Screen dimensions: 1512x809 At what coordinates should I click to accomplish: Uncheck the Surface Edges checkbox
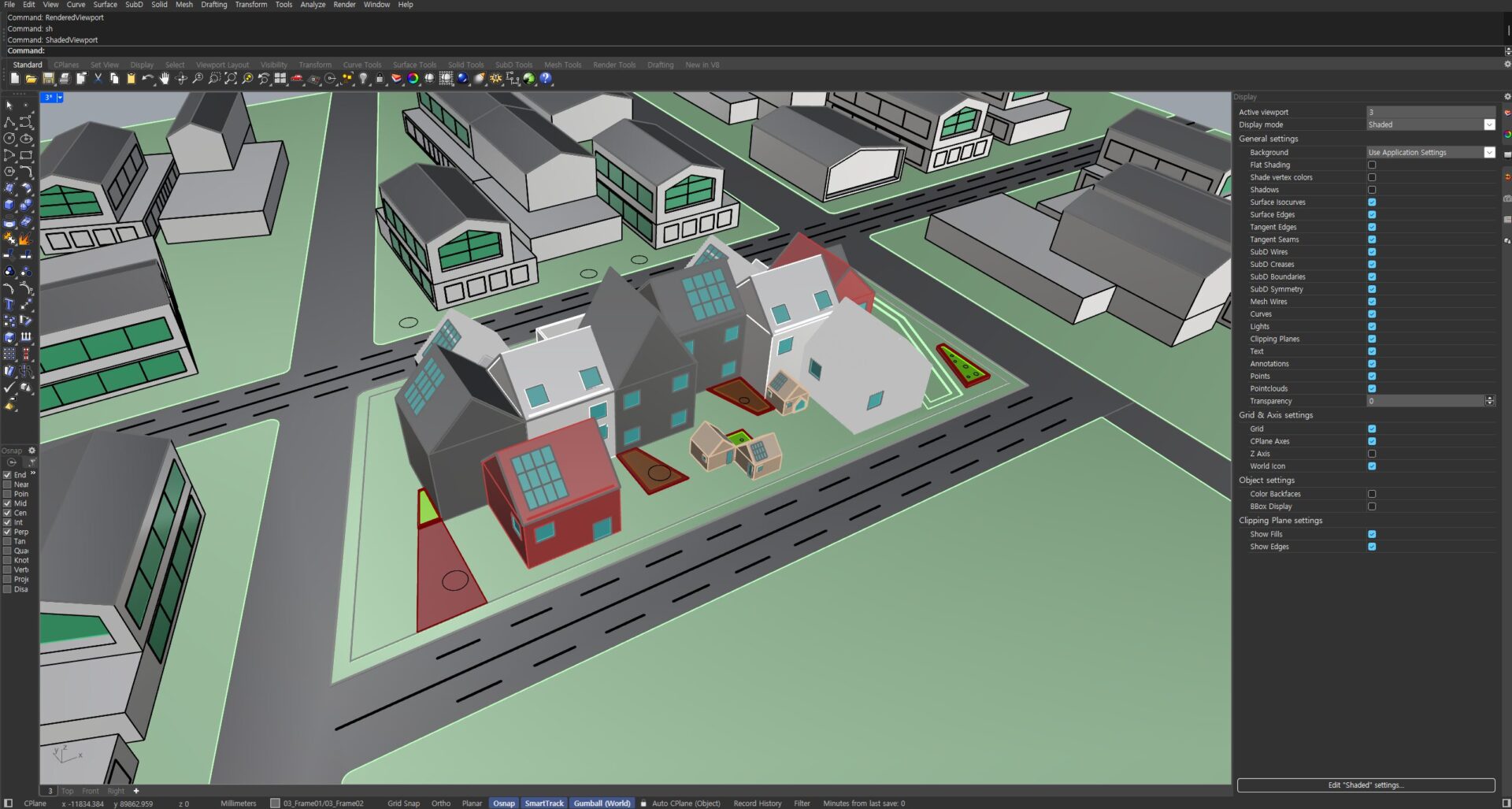[x=1372, y=215]
